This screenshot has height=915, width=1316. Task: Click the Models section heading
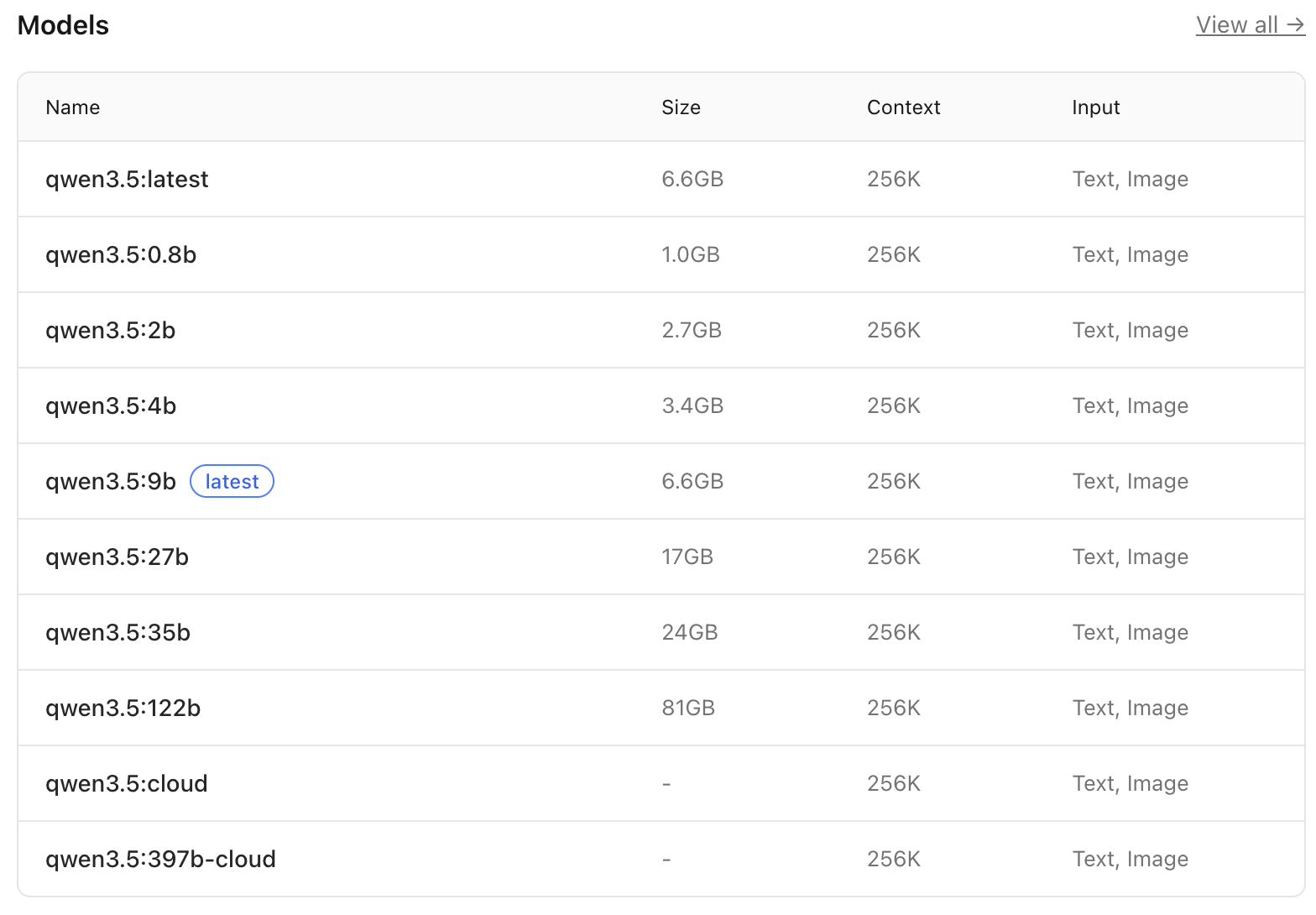(63, 26)
